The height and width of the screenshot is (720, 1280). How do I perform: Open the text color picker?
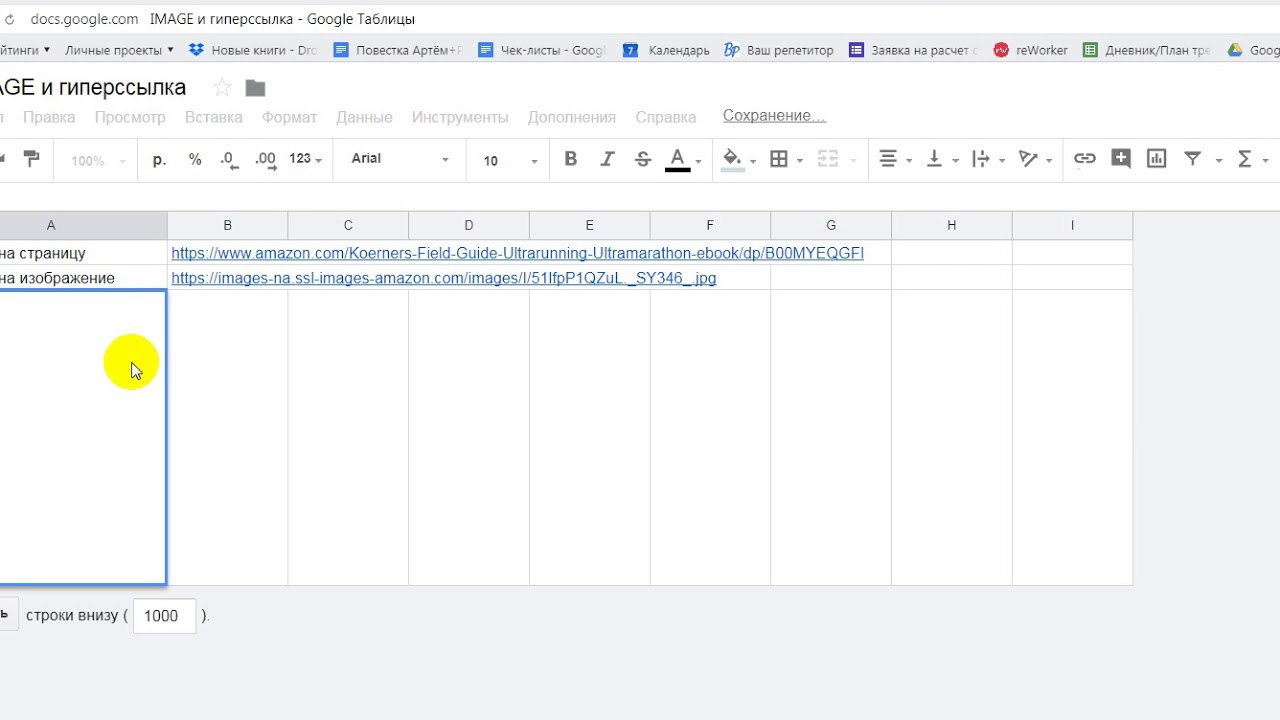pyautogui.click(x=678, y=159)
